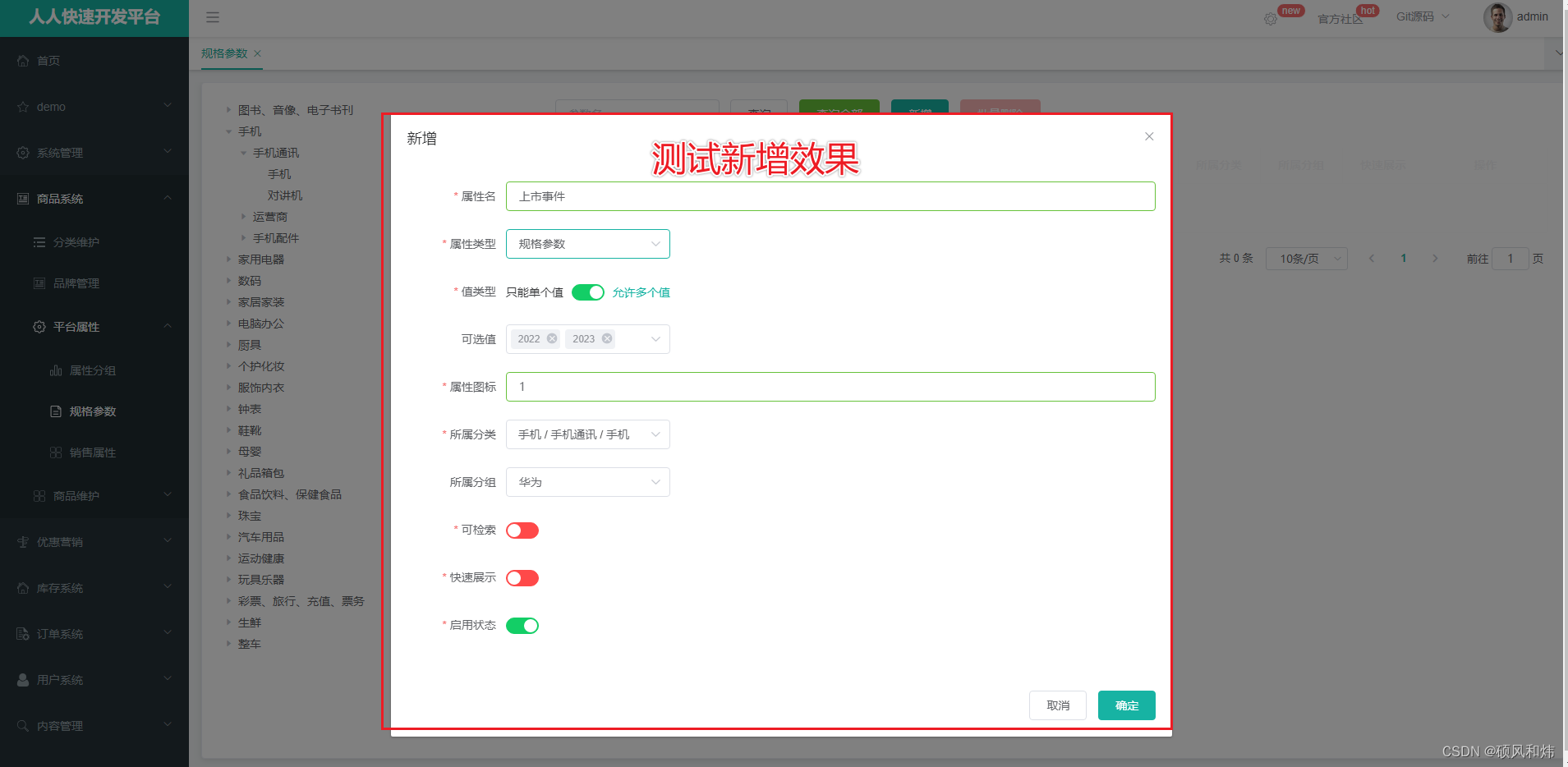
Task: Click the icon beside 订单系统
Action: coord(23,634)
